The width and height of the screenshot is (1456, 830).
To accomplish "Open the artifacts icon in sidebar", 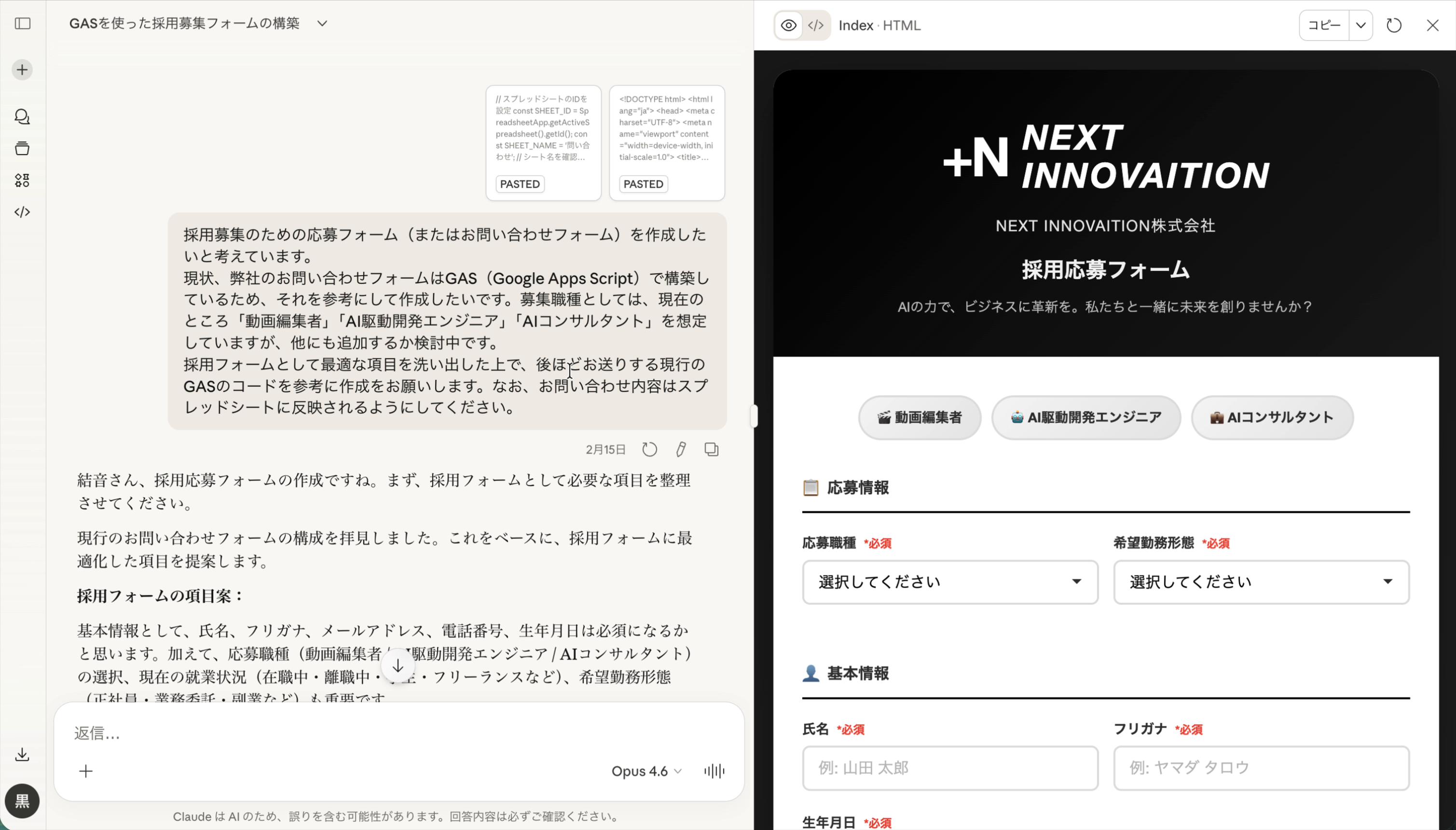I will point(22,180).
